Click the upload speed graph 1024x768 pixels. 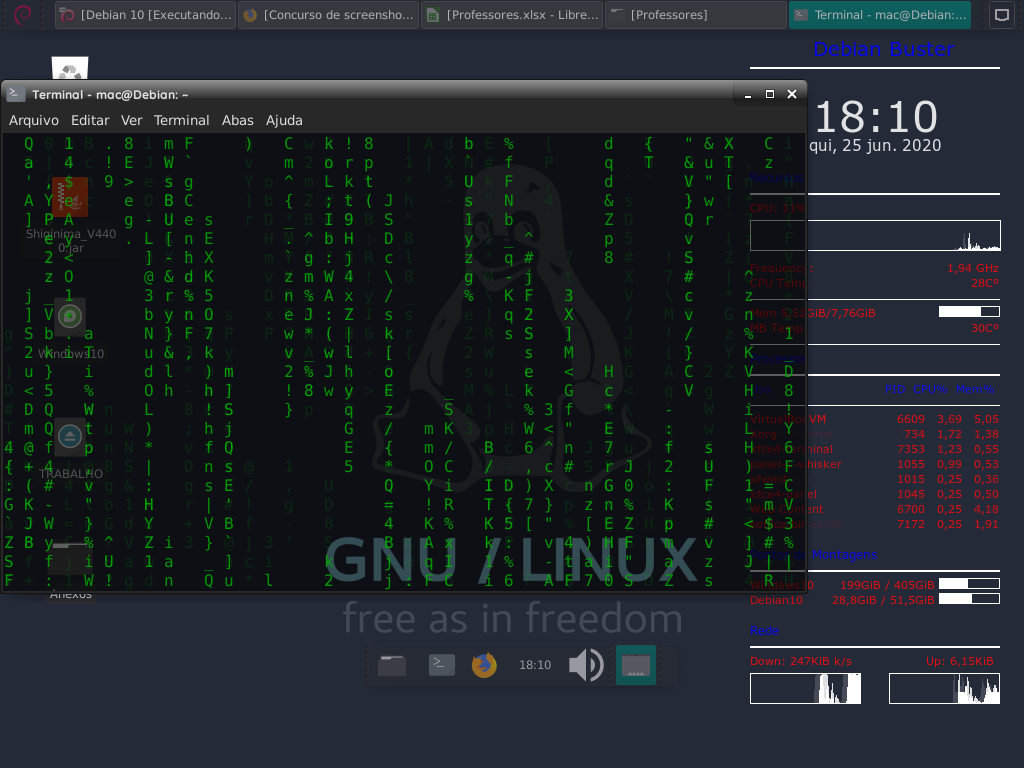click(x=944, y=688)
